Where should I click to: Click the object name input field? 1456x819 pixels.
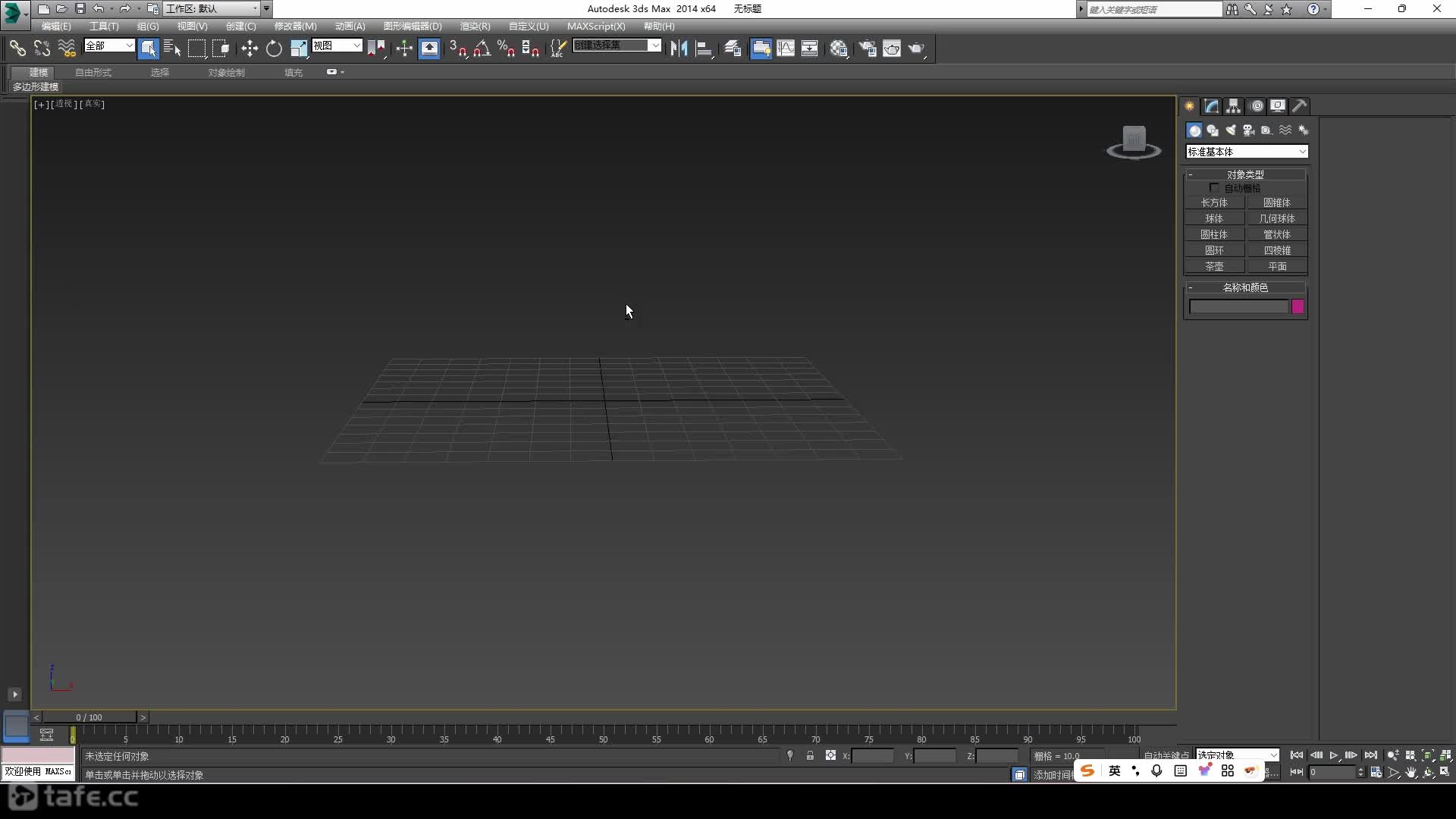click(x=1238, y=306)
